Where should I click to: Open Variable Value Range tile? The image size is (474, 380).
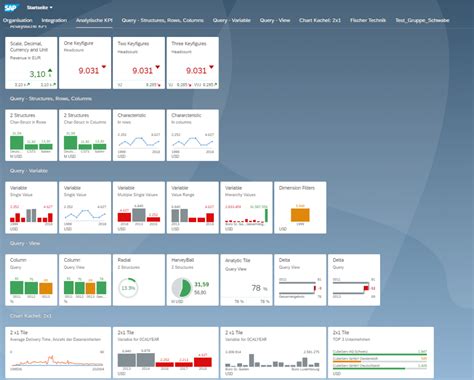click(193, 208)
